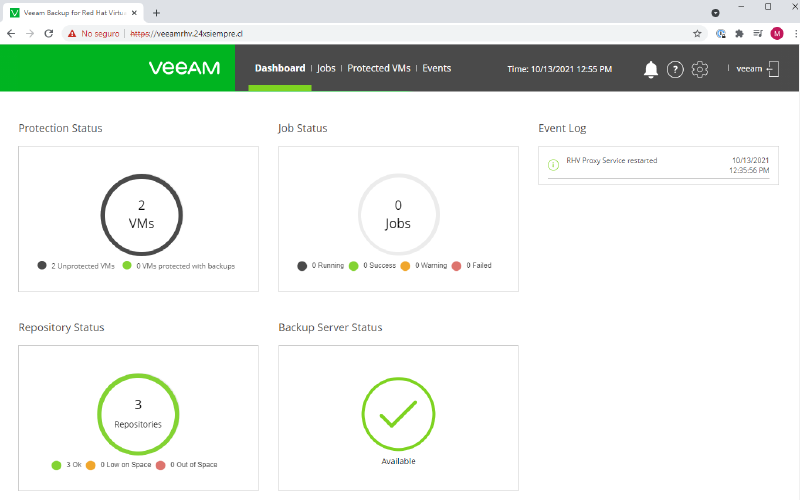This screenshot has width=800, height=500.
Task: Click the Backup Server Available checkmark
Action: pos(398,414)
